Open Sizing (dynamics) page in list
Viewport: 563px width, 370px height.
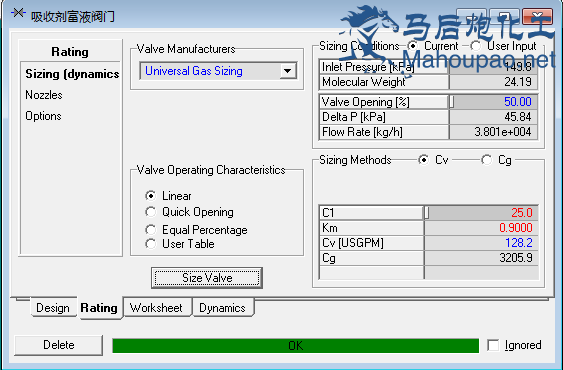pos(72,74)
